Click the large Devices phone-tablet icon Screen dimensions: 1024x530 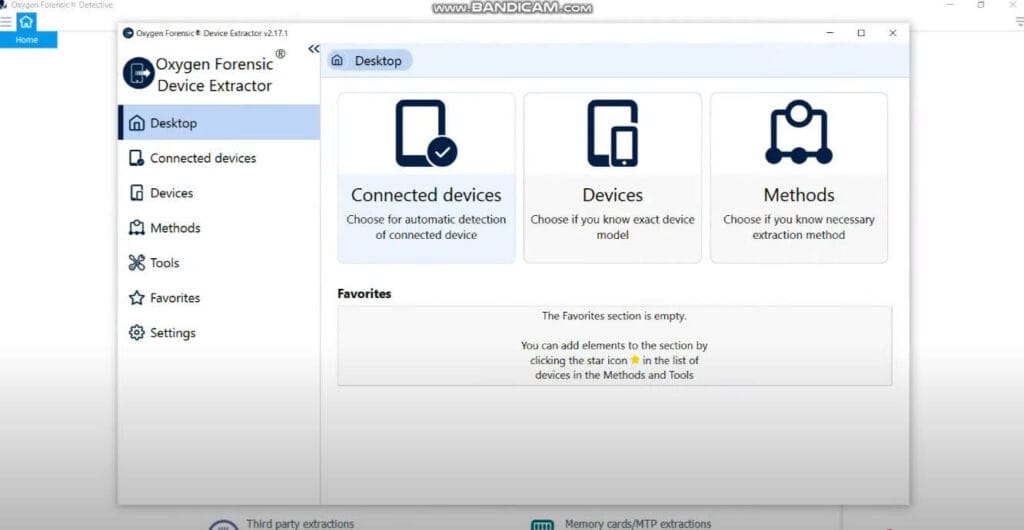click(x=613, y=134)
